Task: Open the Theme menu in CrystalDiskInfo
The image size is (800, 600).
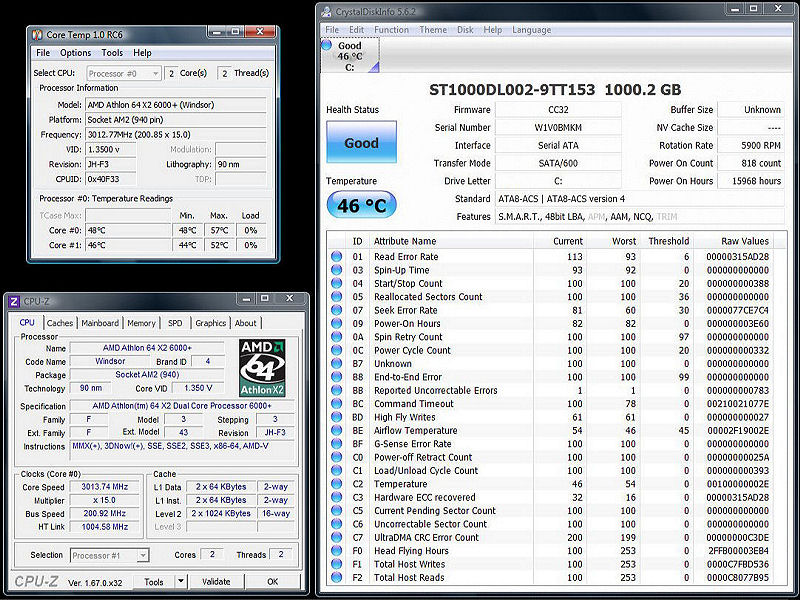Action: [433, 30]
